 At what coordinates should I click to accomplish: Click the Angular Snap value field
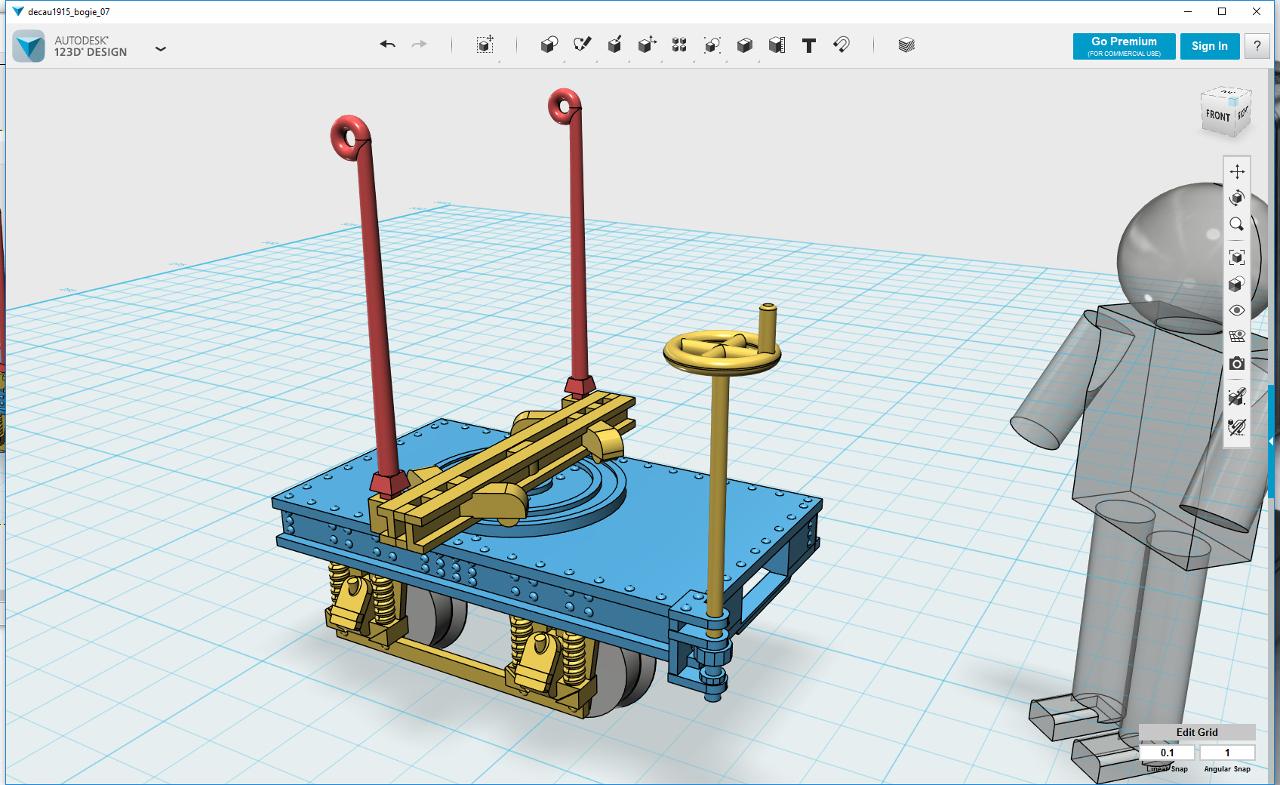1228,753
